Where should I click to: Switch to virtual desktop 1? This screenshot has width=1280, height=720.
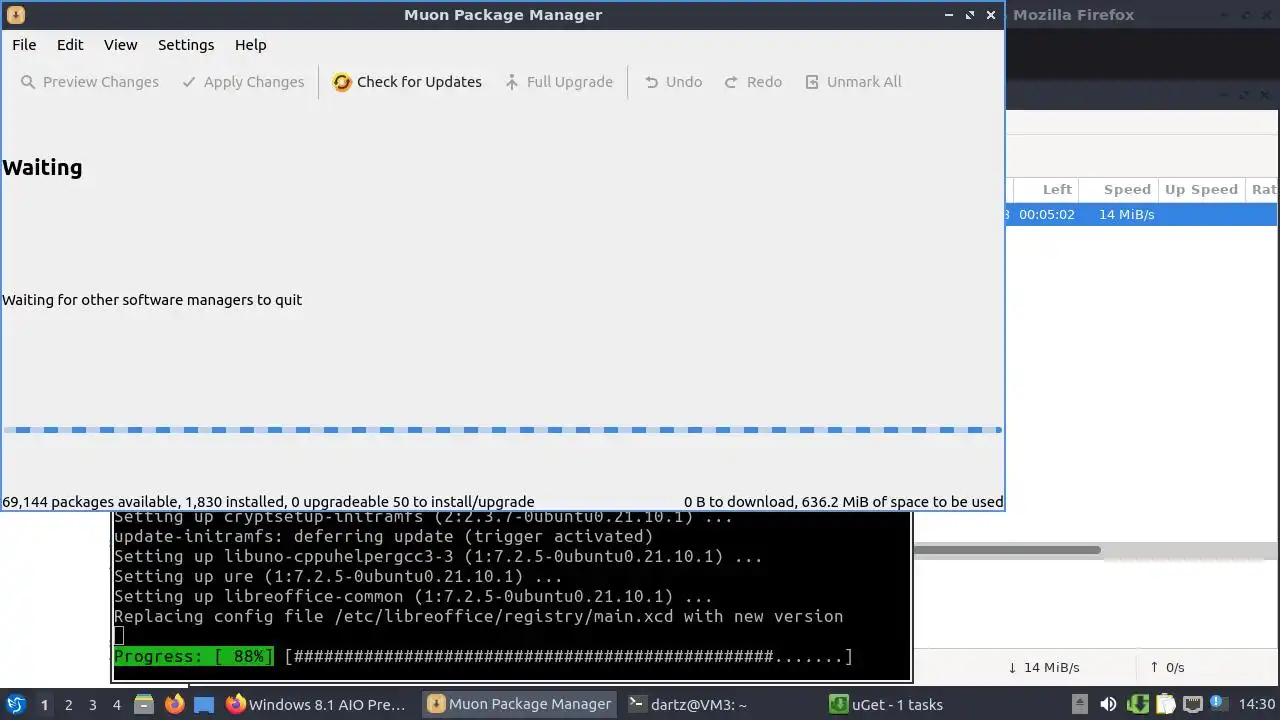coord(44,704)
